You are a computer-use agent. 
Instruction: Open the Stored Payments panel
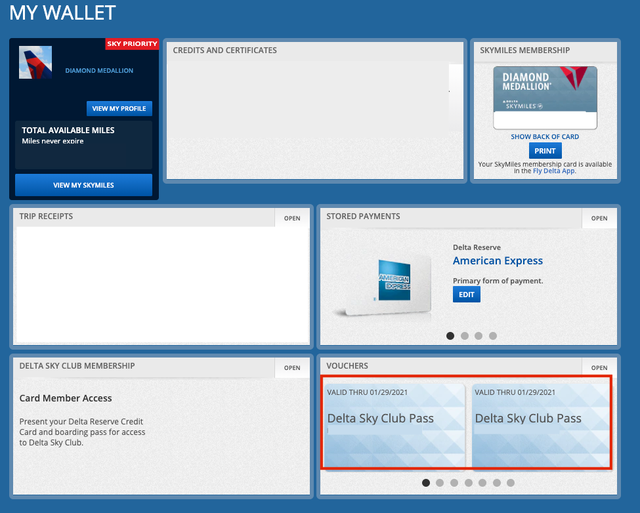[599, 218]
